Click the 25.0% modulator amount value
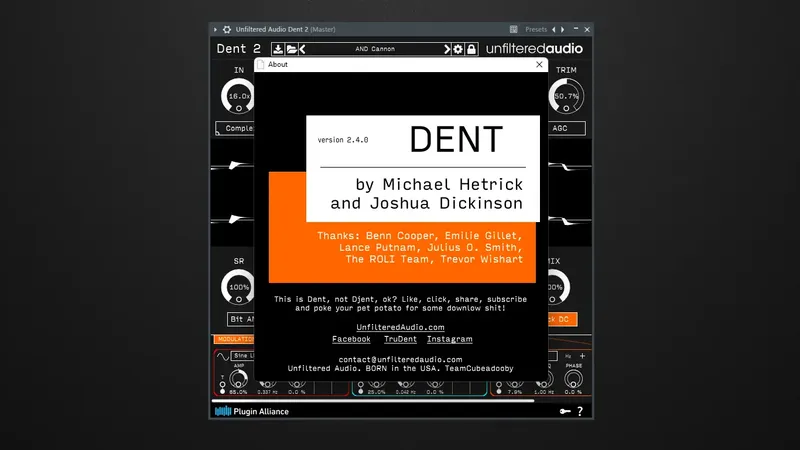This screenshot has width=800, height=450. click(x=377, y=392)
